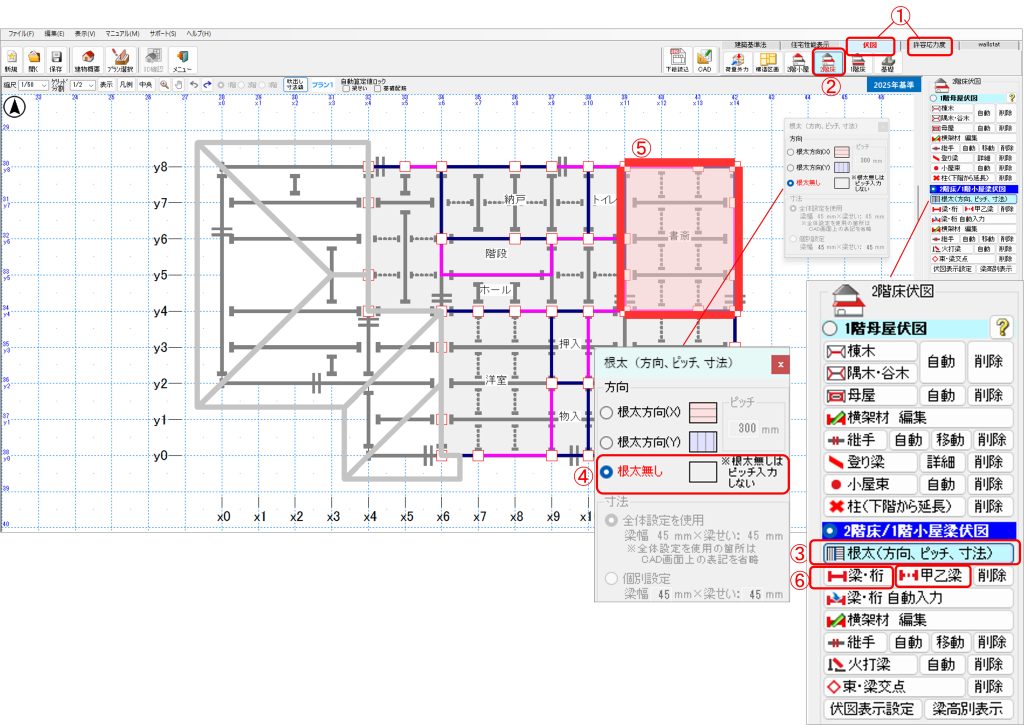1024x725 pixels.
Task: Click the north compass arrow icon
Action: point(15,106)
